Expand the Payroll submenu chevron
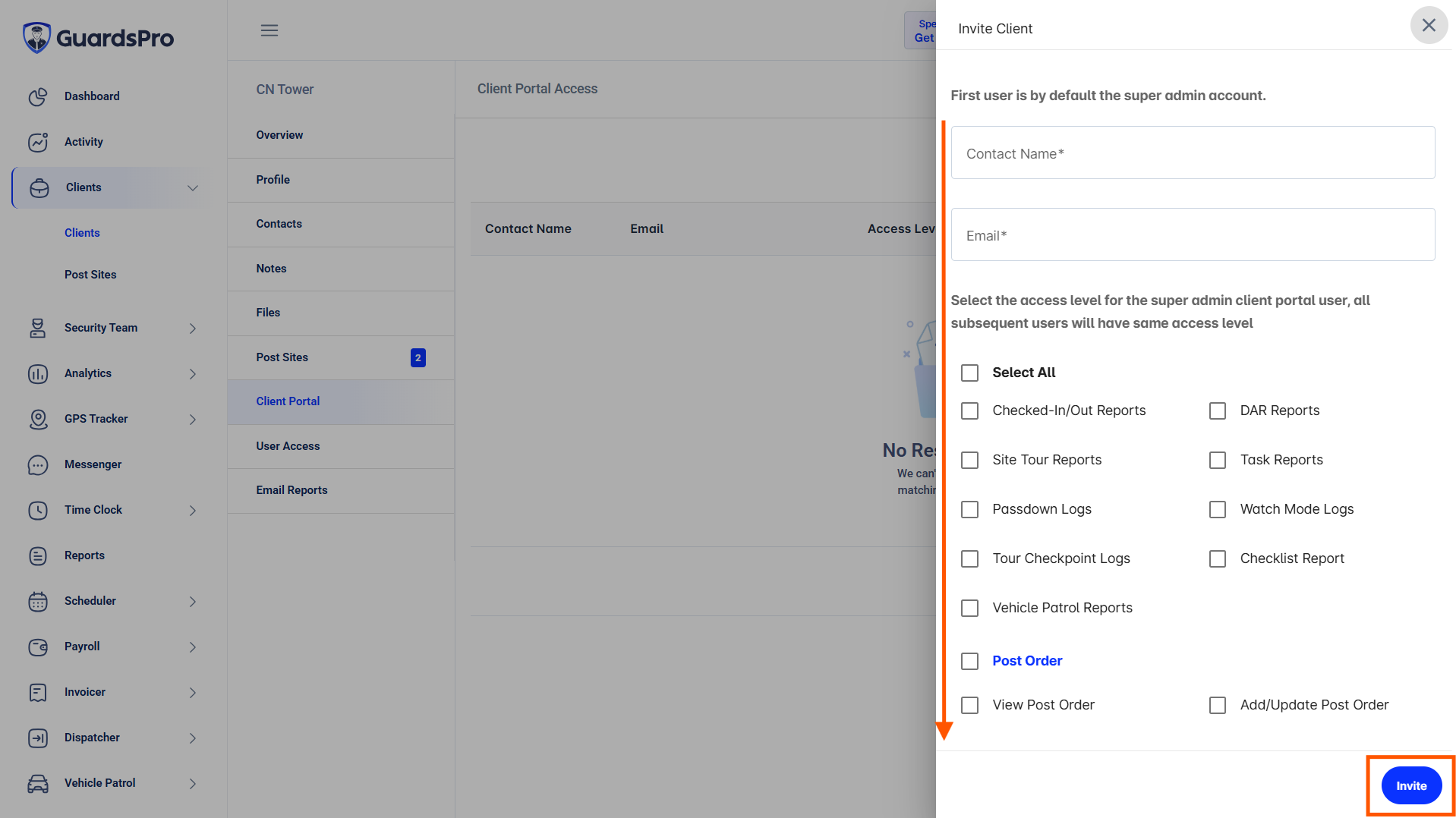 (x=193, y=647)
